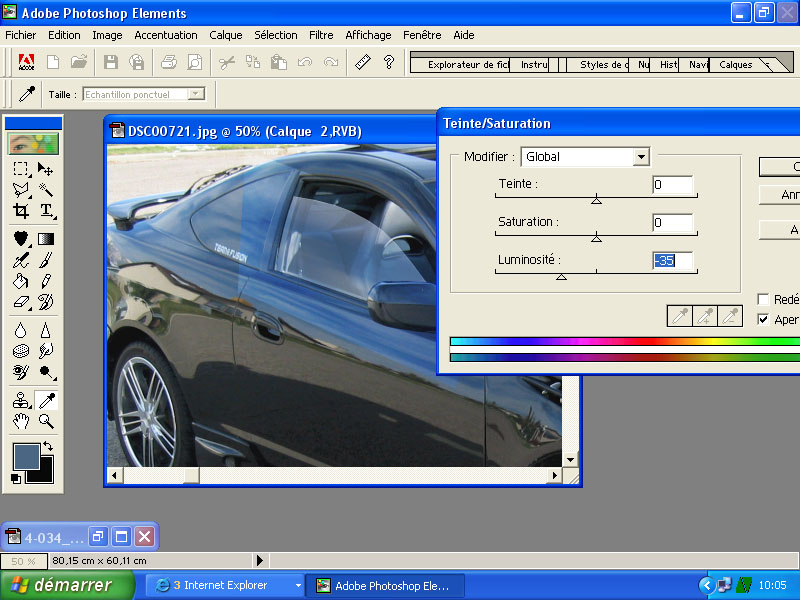Screen dimensions: 800x600
Task: Click the Adobe Photoshop Elements taskbar button
Action: [x=385, y=586]
